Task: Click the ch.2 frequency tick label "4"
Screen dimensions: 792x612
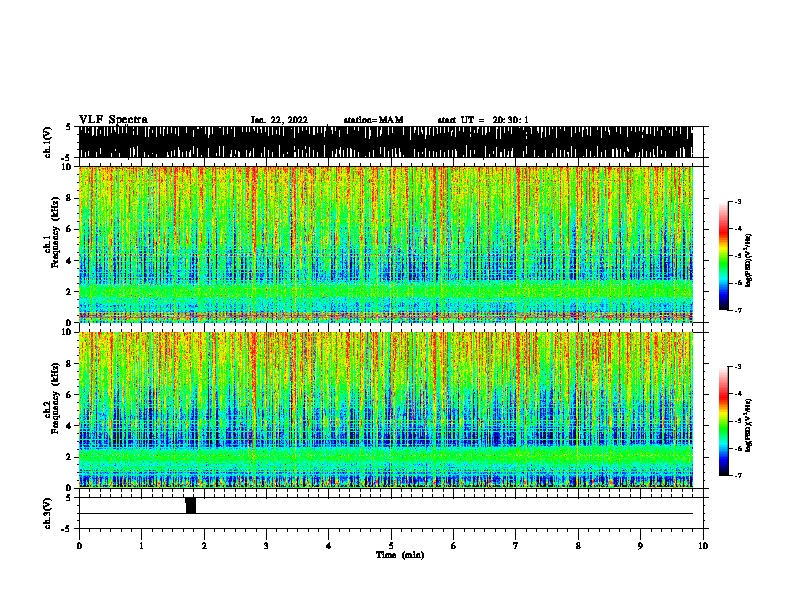Action: (x=70, y=426)
